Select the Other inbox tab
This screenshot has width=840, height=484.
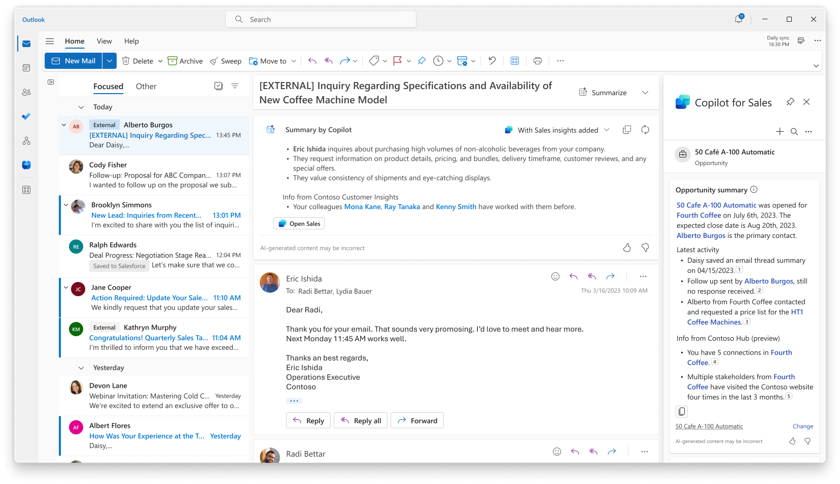146,86
